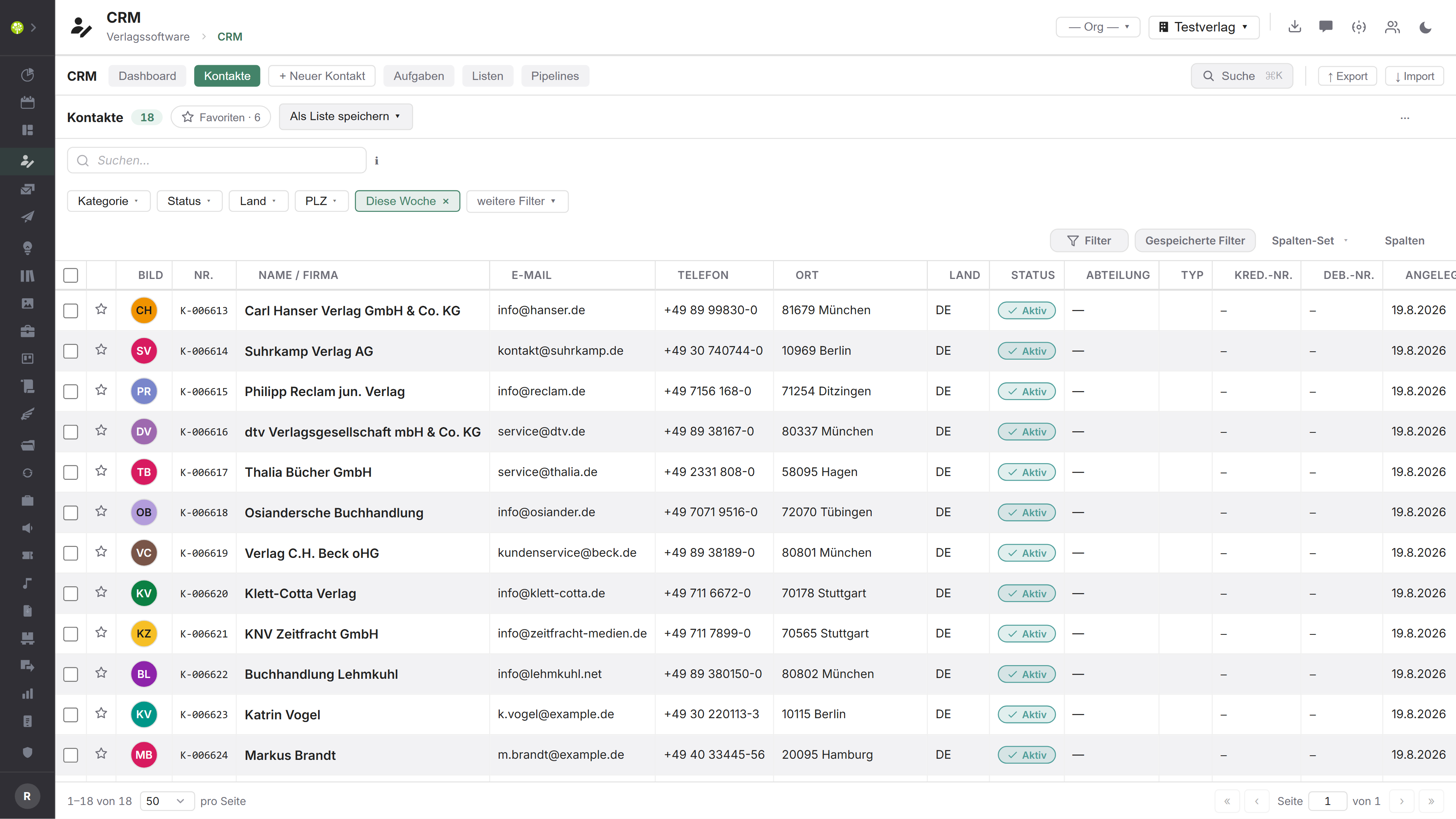1456x819 pixels.
Task: Open the Kategorie filter dropdown
Action: click(108, 201)
